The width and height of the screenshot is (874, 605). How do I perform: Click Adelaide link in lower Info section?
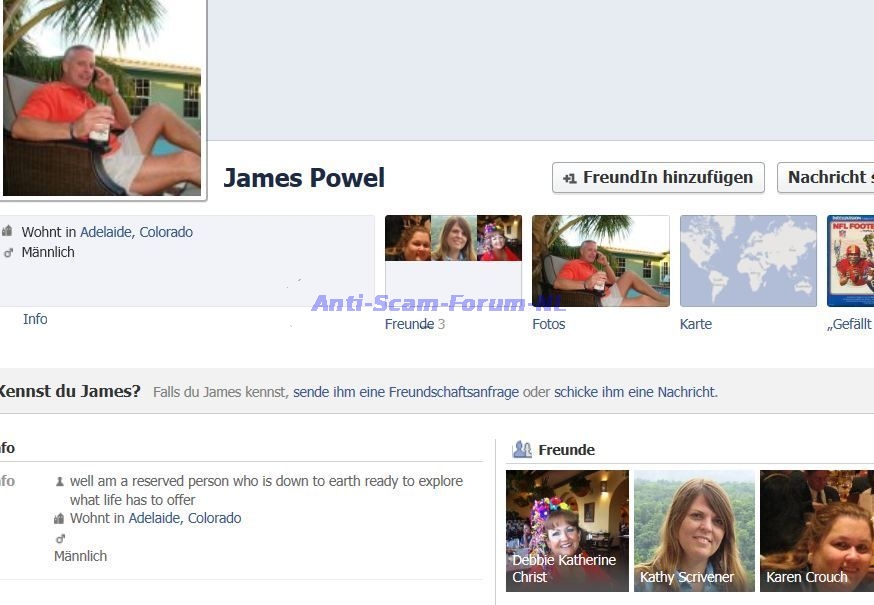[154, 518]
